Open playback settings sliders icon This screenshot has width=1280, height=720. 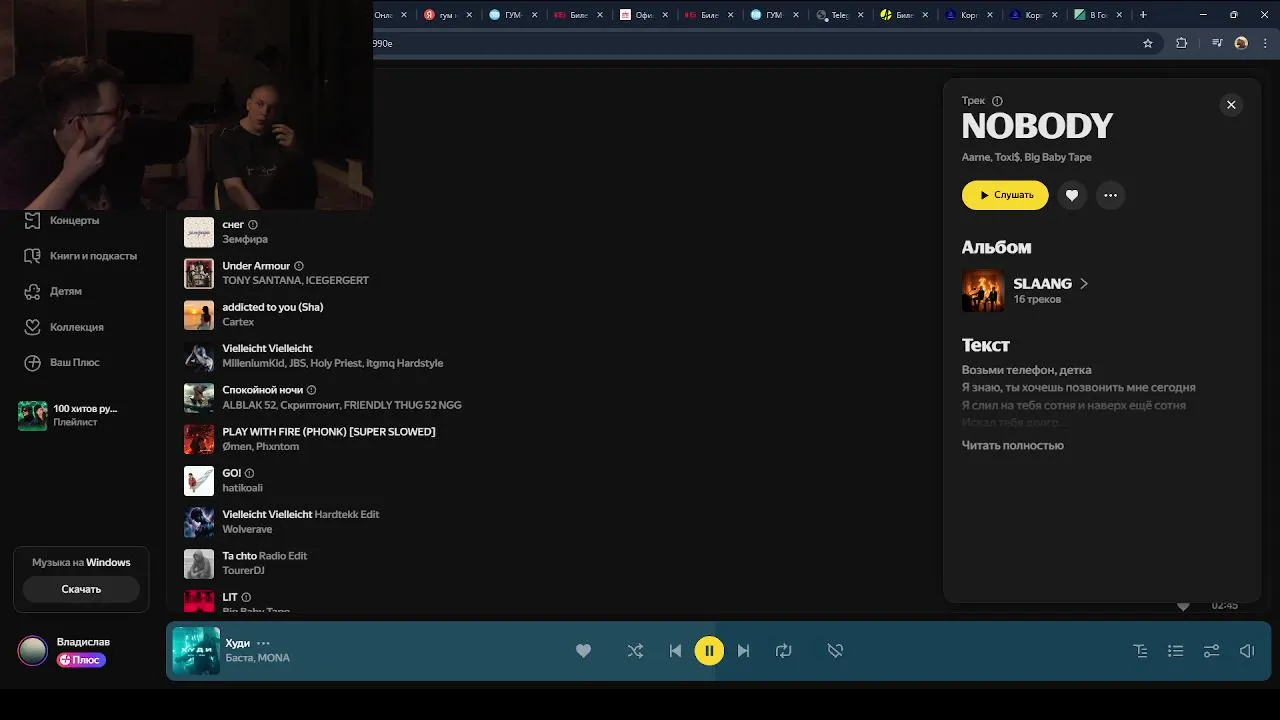[1211, 651]
